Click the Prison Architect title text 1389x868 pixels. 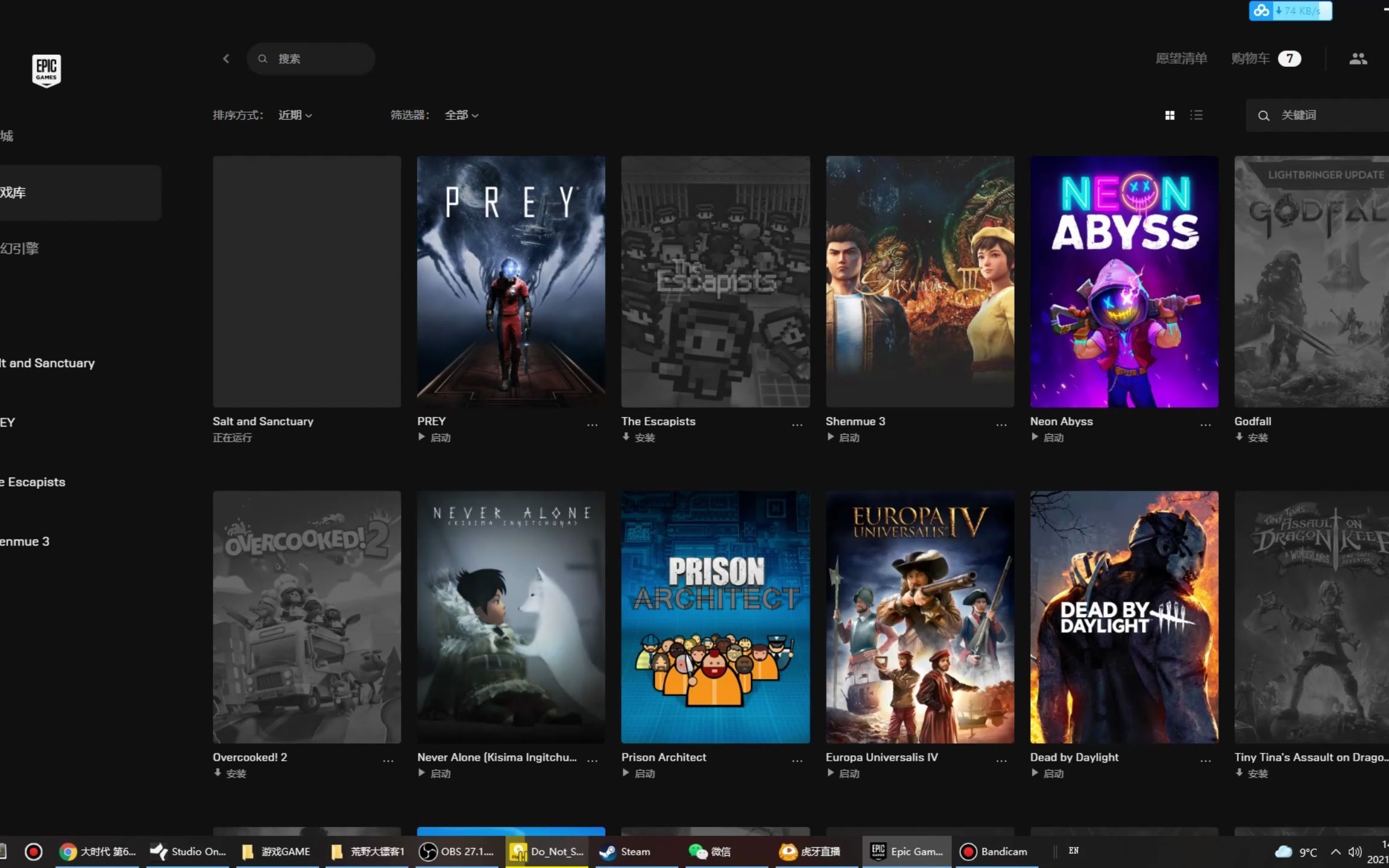coord(664,757)
